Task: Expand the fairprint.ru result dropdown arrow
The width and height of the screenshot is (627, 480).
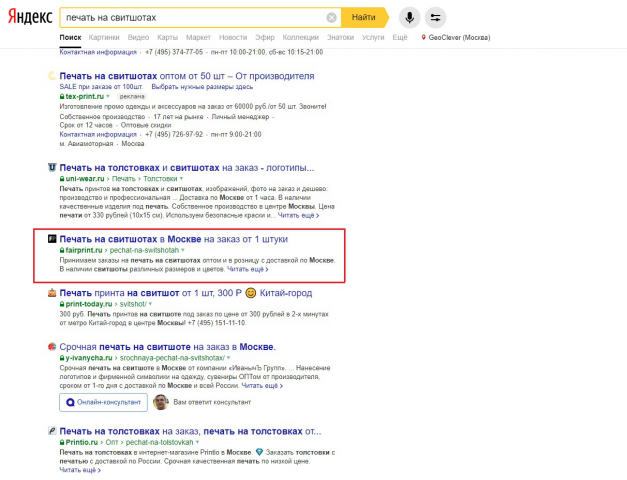Action: (183, 250)
